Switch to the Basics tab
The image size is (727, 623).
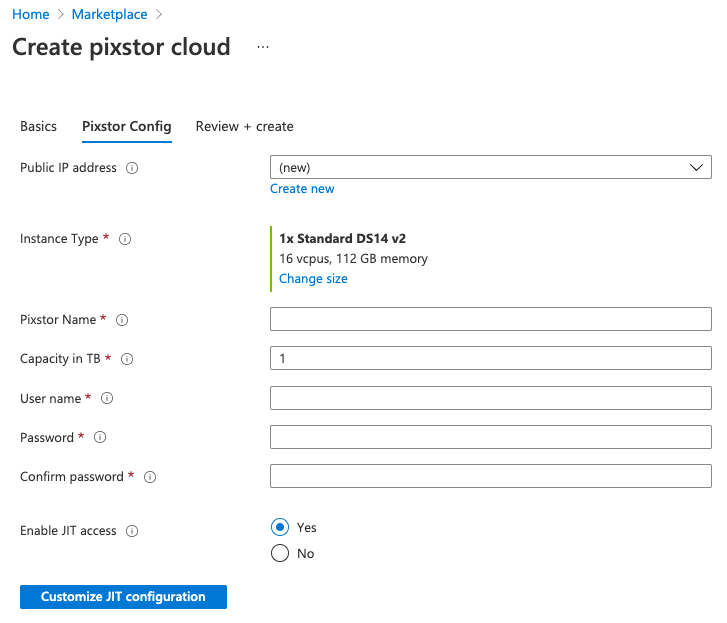(38, 127)
